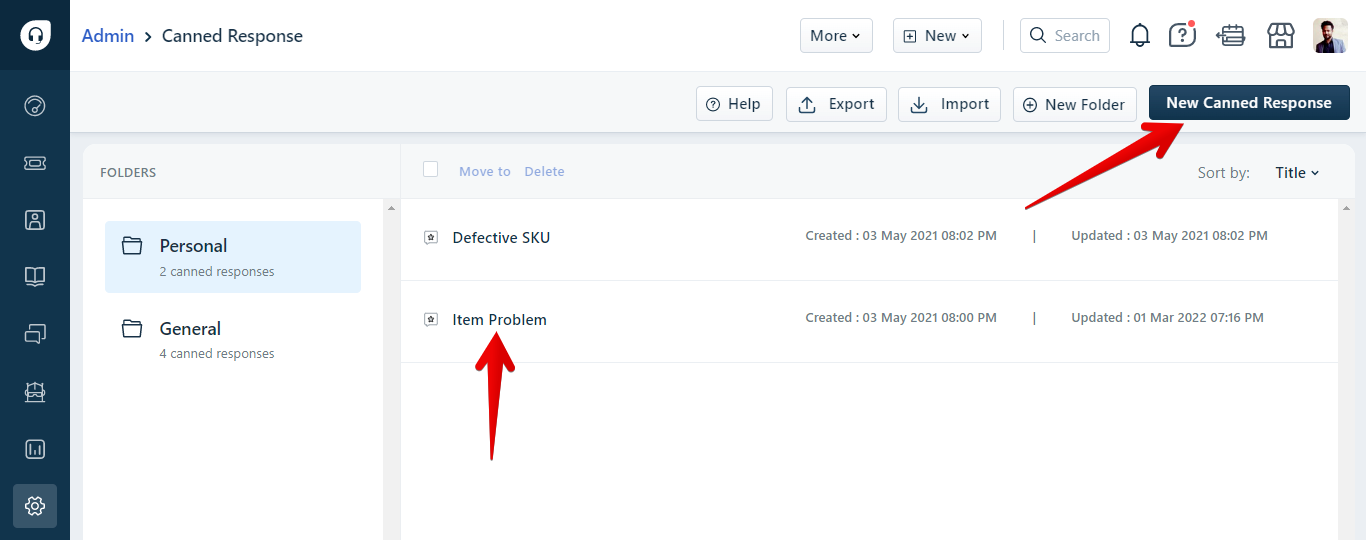Image resolution: width=1366 pixels, height=540 pixels.
Task: Expand the More dropdown
Action: 836,36
